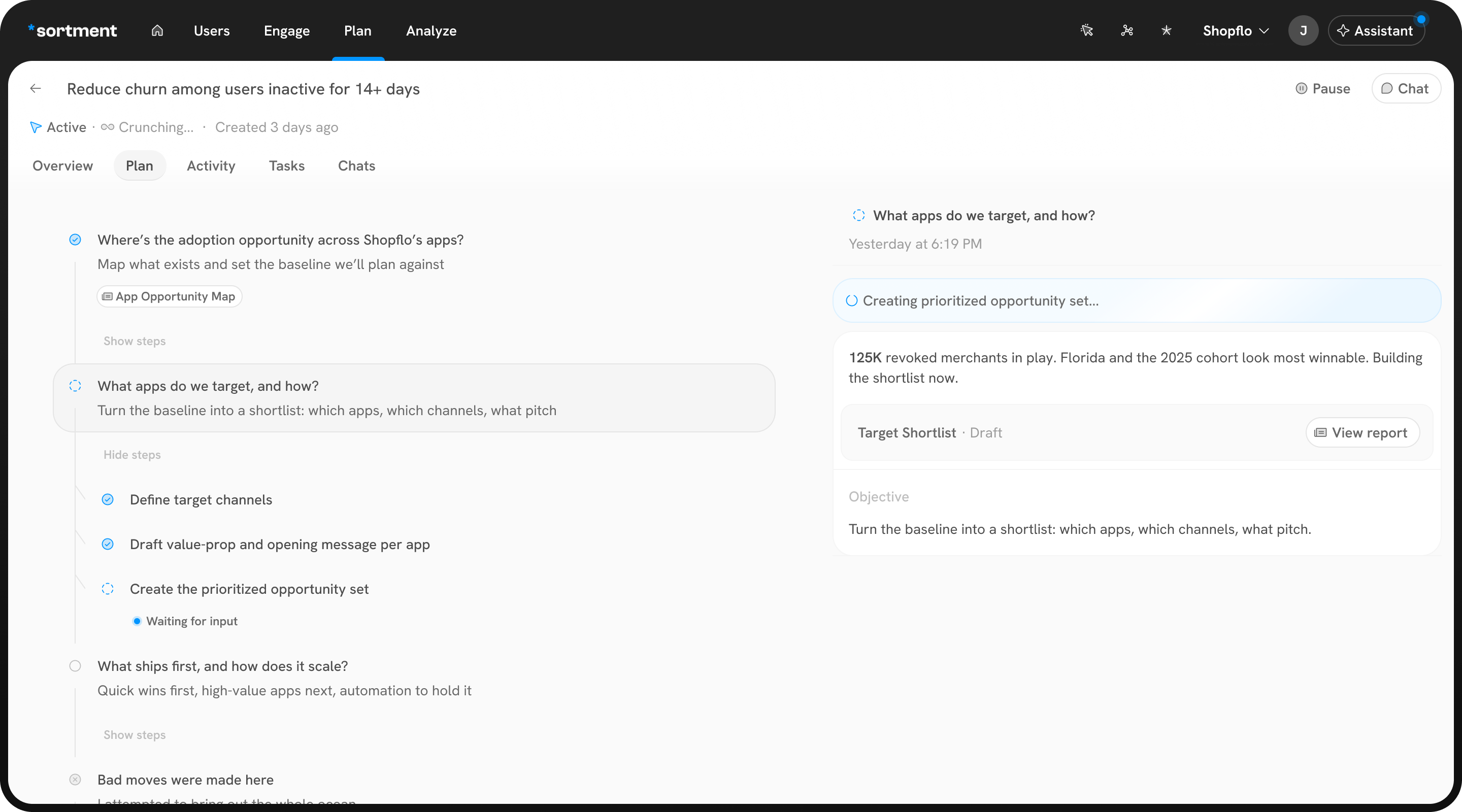Go back using the left arrow
The width and height of the screenshot is (1462, 812).
point(36,88)
